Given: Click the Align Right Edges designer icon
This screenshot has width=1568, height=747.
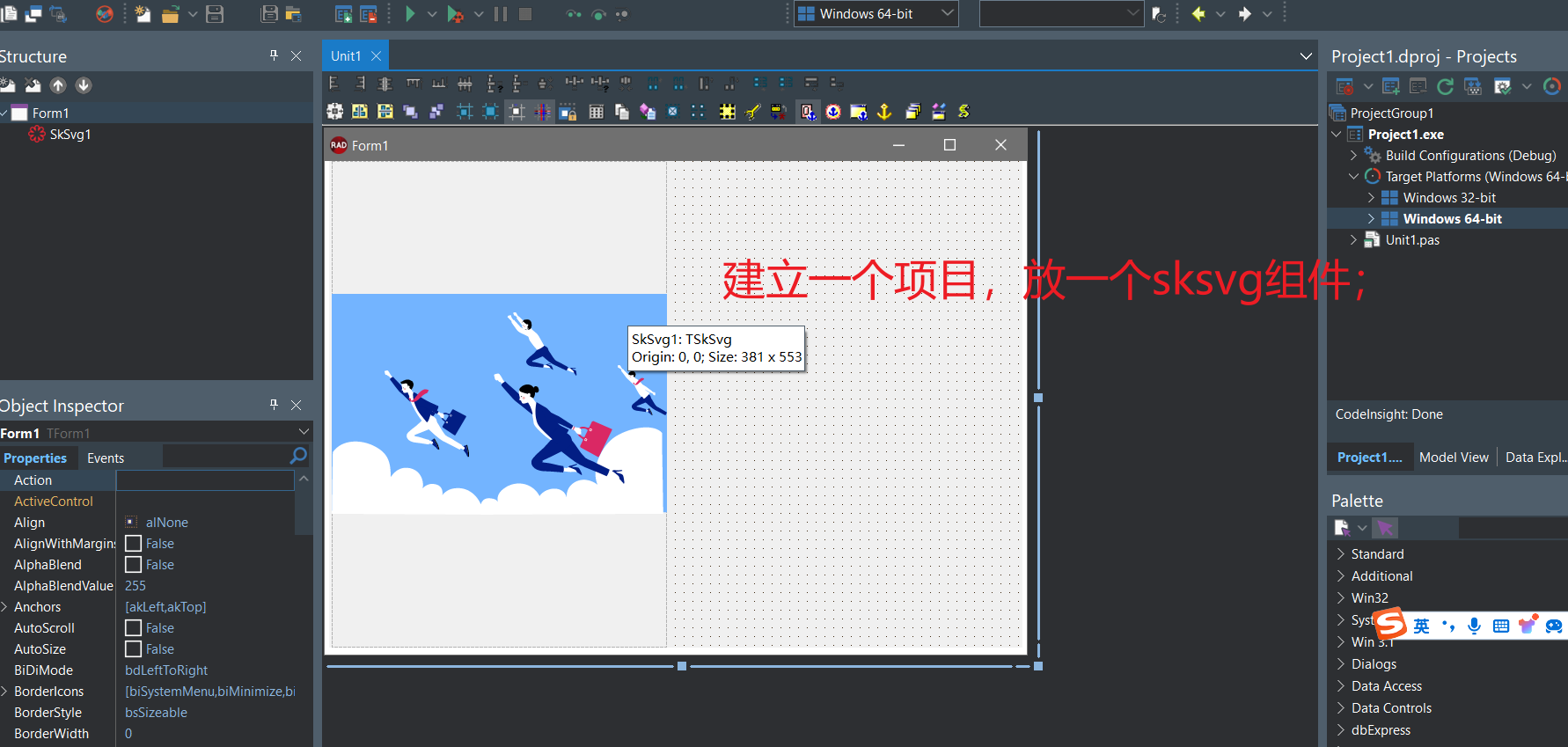Looking at the screenshot, I should pyautogui.click(x=360, y=84).
